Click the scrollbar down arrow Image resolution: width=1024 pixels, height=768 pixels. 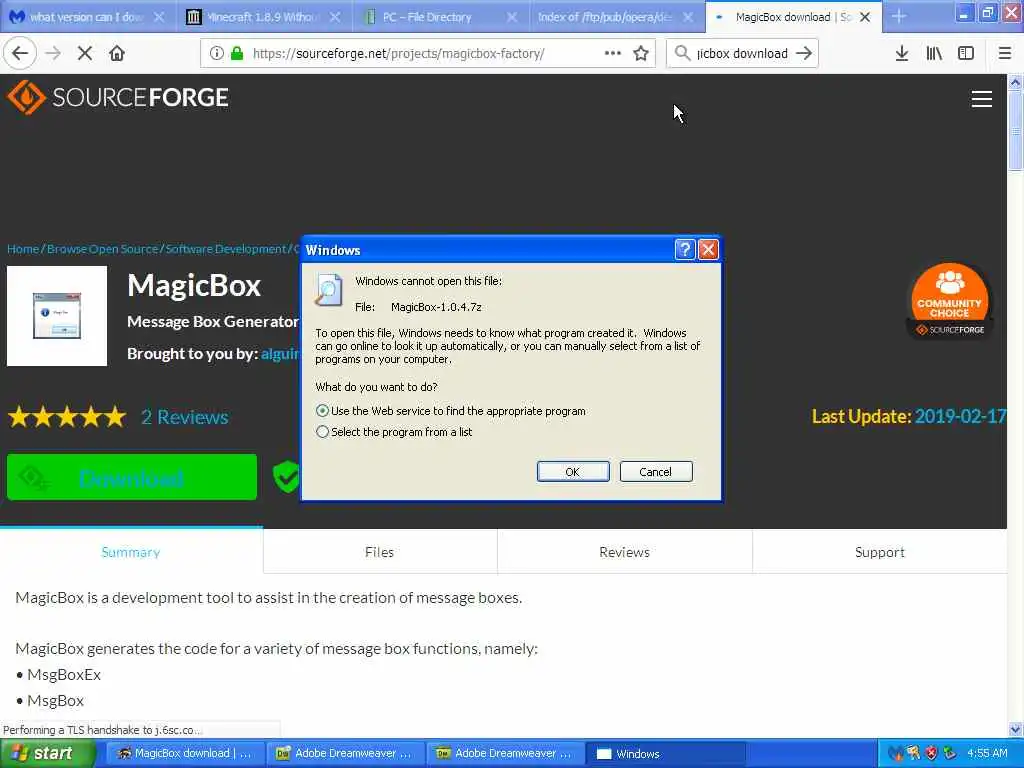click(x=1015, y=729)
